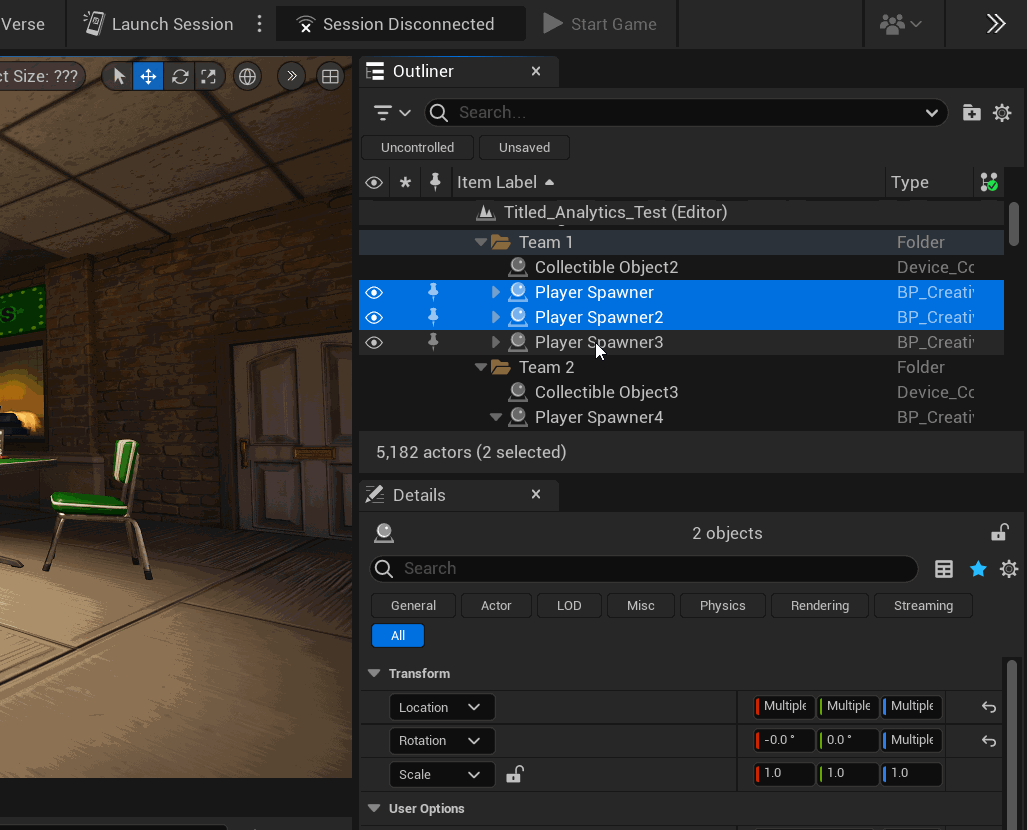Toggle favorites star in Details panel
This screenshot has height=830, width=1027.
978,569
